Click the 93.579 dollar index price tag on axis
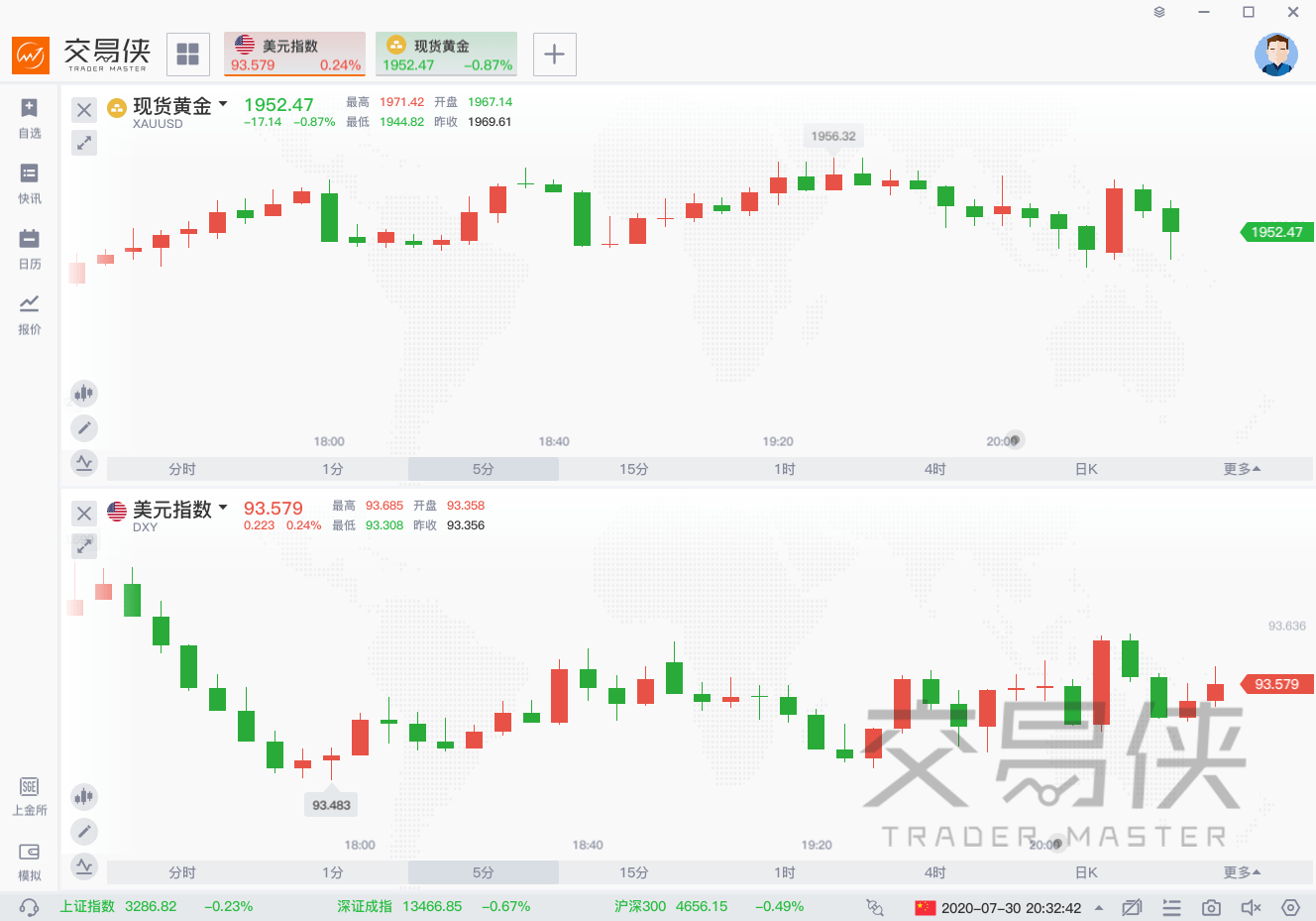This screenshot has height=921, width=1316. point(1276,684)
